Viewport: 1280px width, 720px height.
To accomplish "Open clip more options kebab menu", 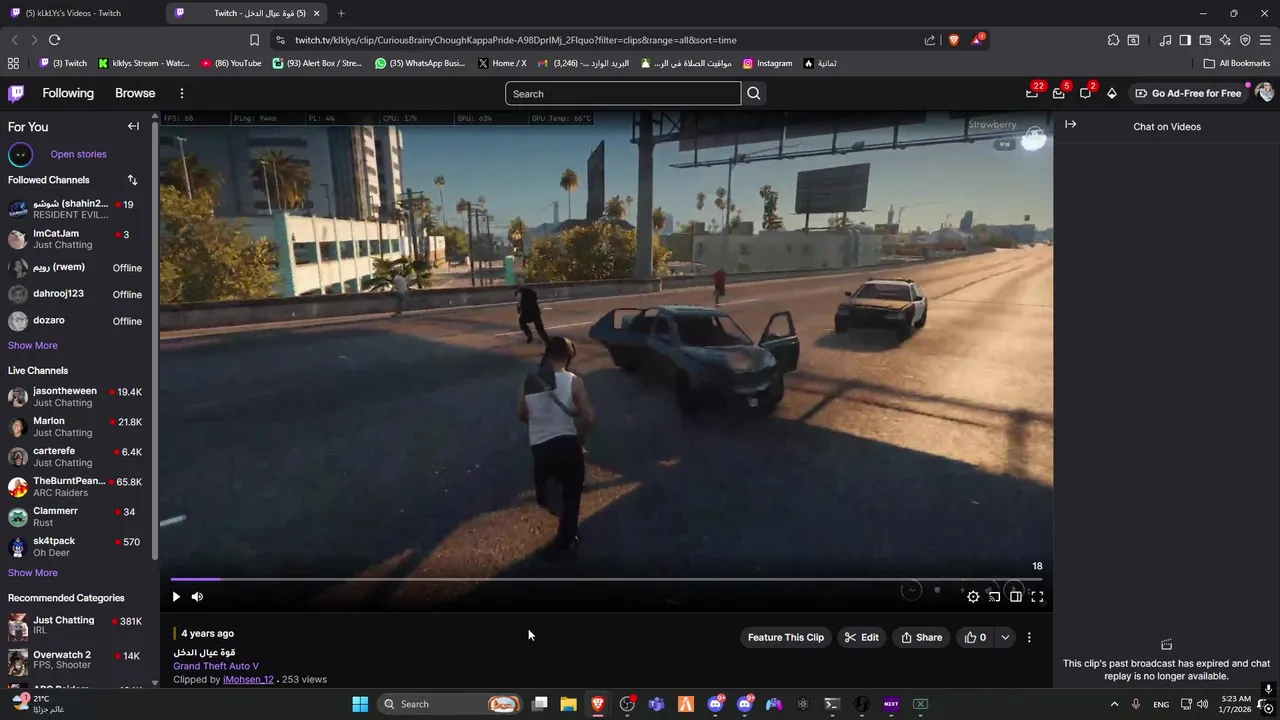I will pos(1029,637).
